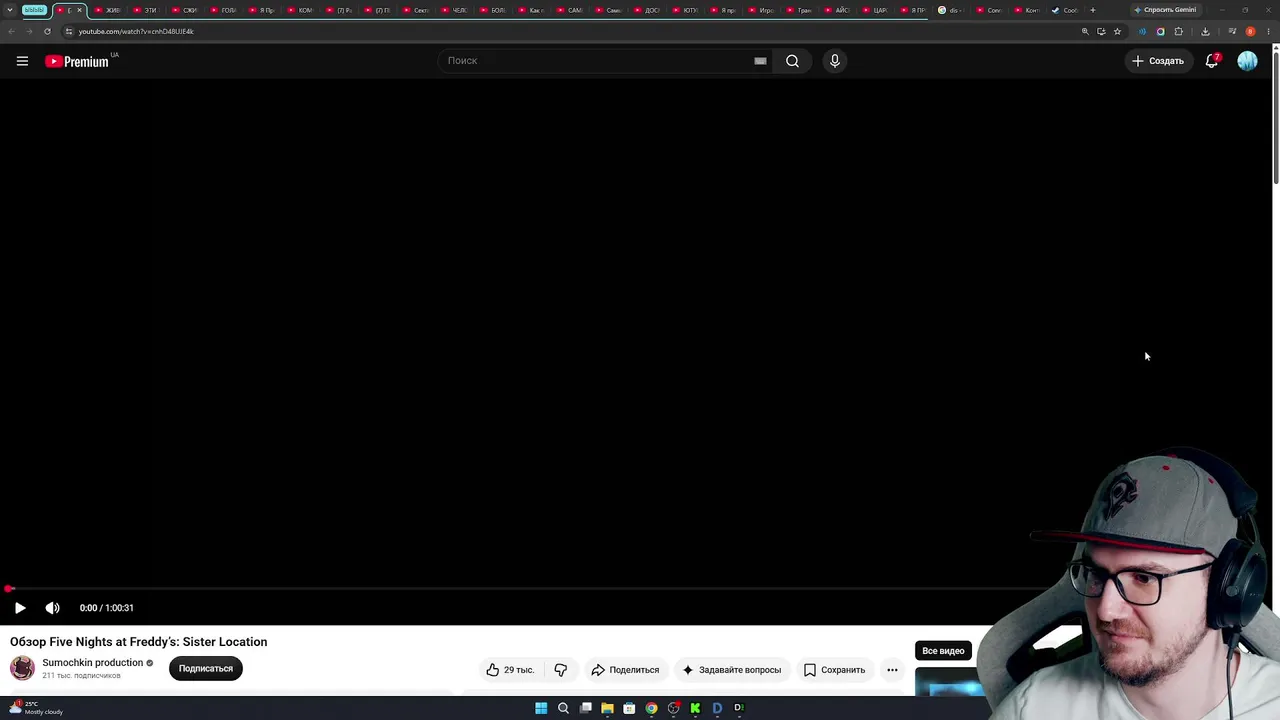Click the youtube.com address bar URL
Image resolution: width=1280 pixels, height=720 pixels.
[136, 31]
